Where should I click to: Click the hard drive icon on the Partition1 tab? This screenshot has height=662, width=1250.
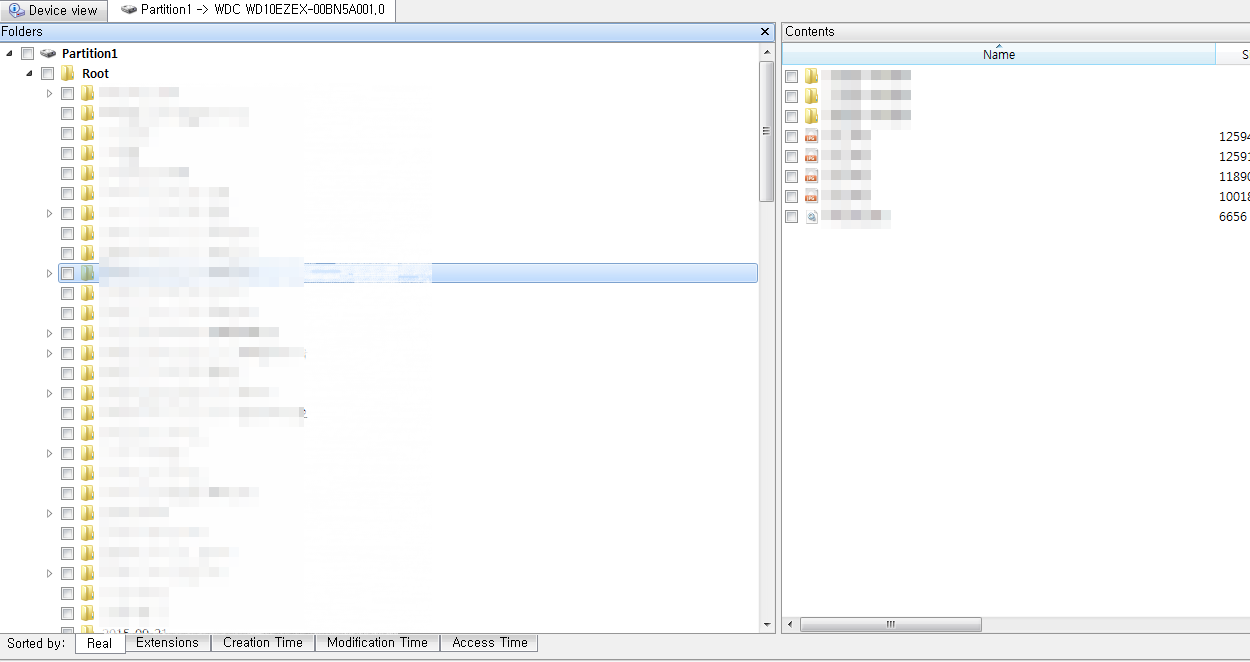(x=129, y=11)
